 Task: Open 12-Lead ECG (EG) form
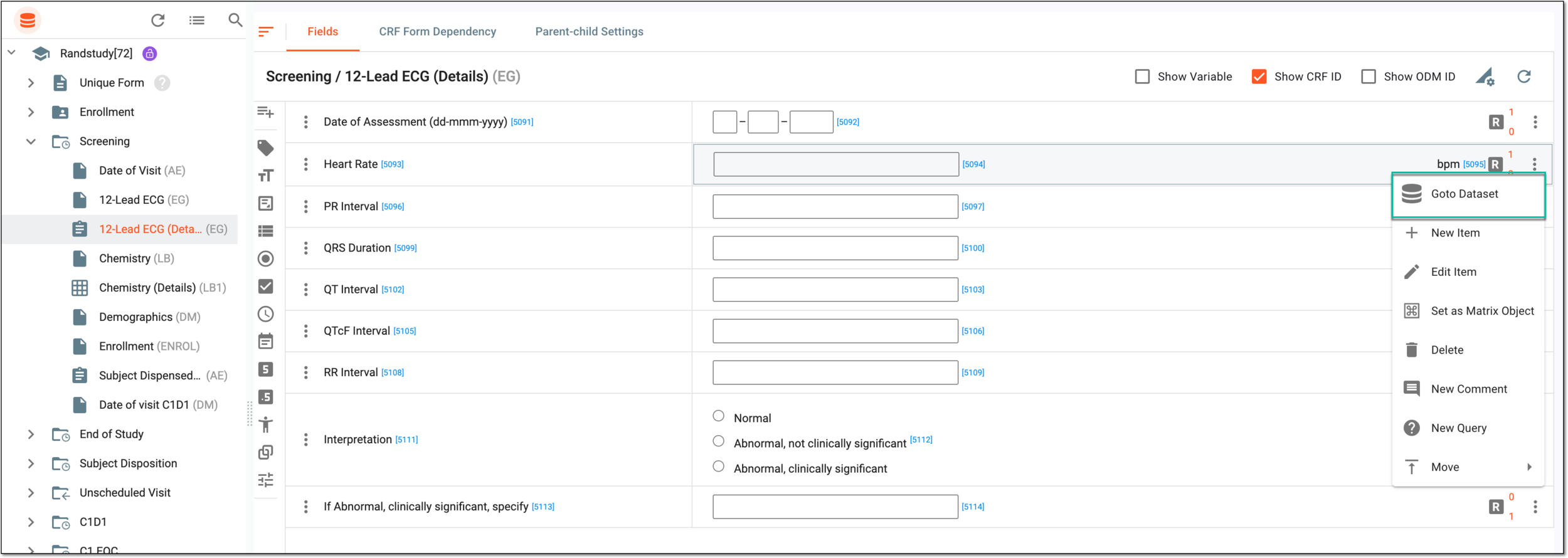point(144,200)
